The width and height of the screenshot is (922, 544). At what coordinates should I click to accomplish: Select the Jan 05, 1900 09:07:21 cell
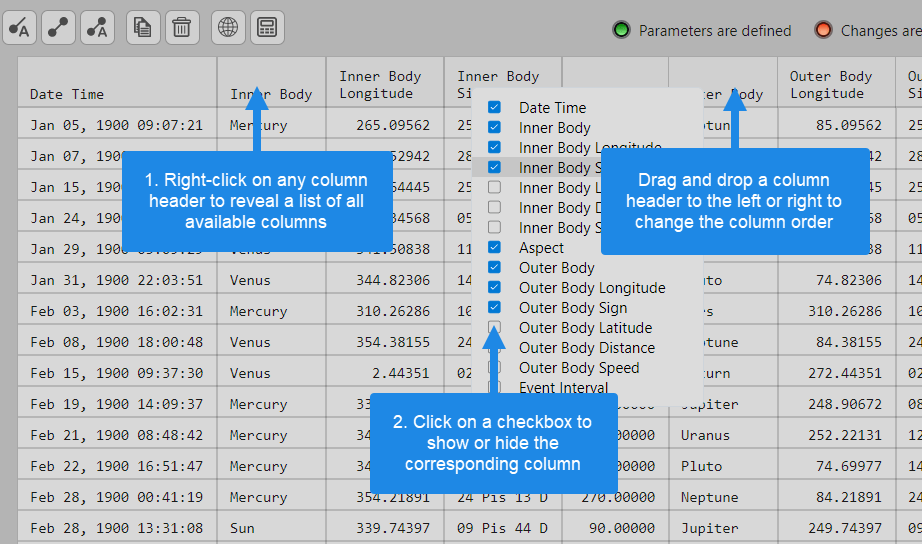point(117,123)
